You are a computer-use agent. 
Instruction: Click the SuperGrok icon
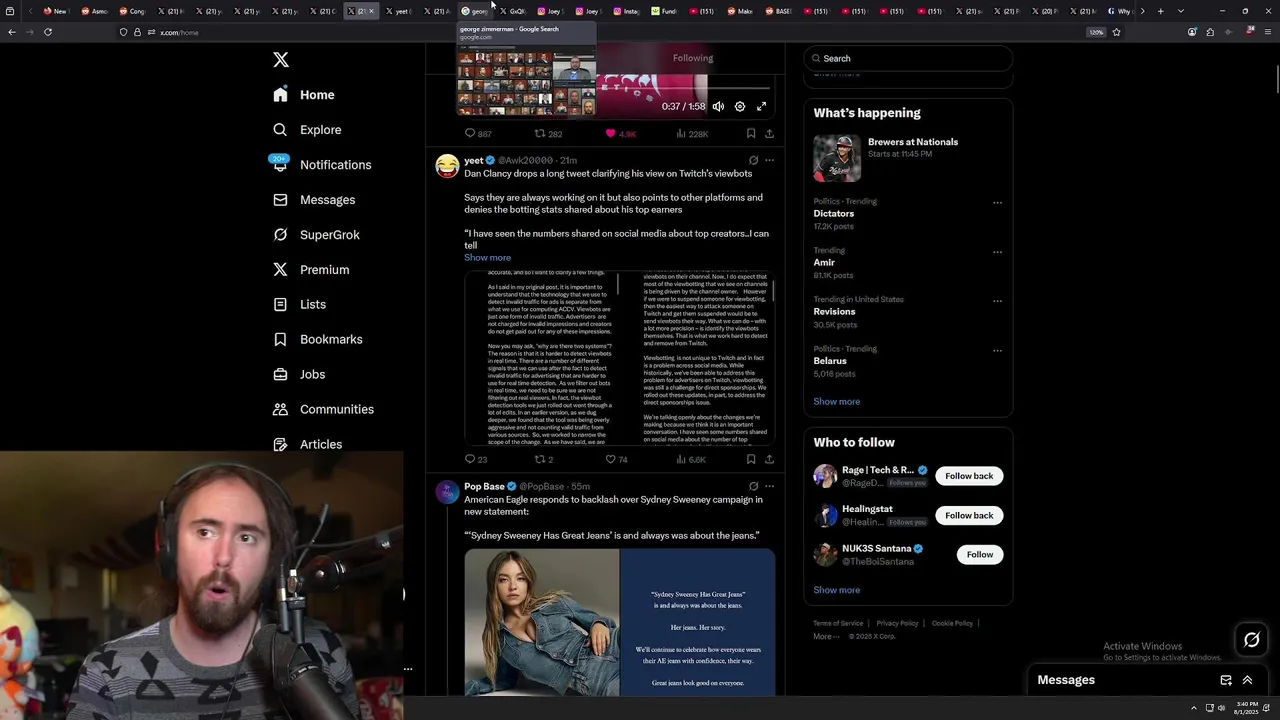[280, 235]
